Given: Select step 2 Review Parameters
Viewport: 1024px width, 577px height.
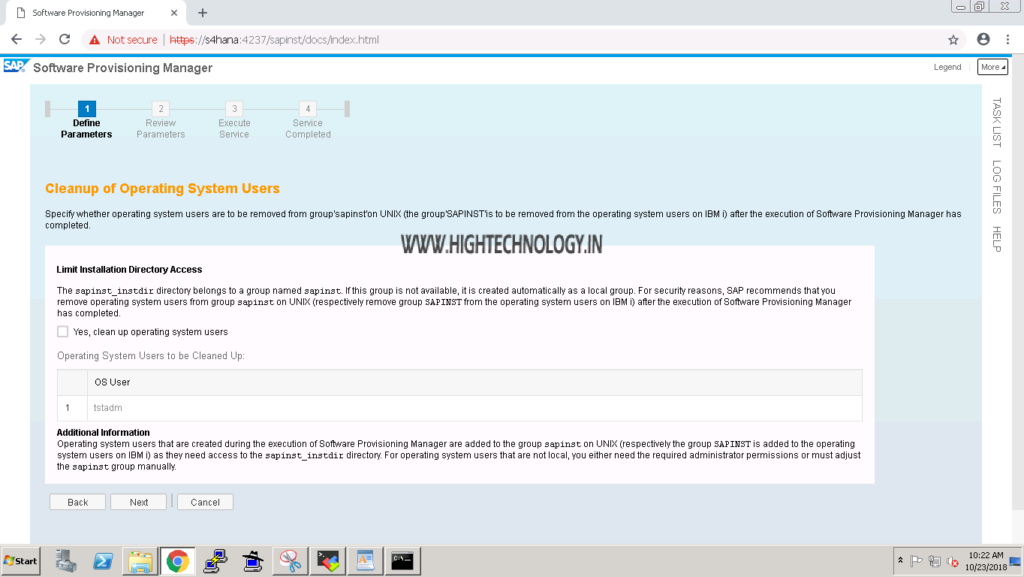Looking at the screenshot, I should [161, 121].
